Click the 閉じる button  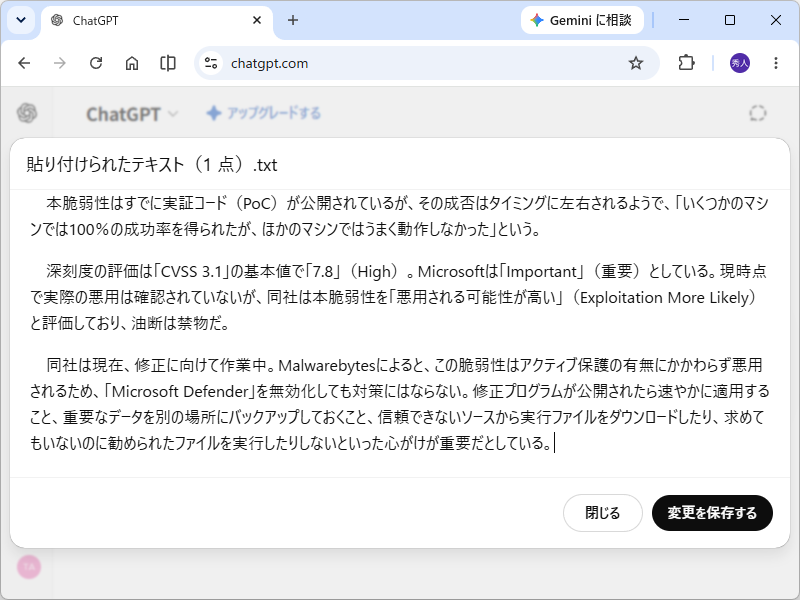click(x=603, y=513)
